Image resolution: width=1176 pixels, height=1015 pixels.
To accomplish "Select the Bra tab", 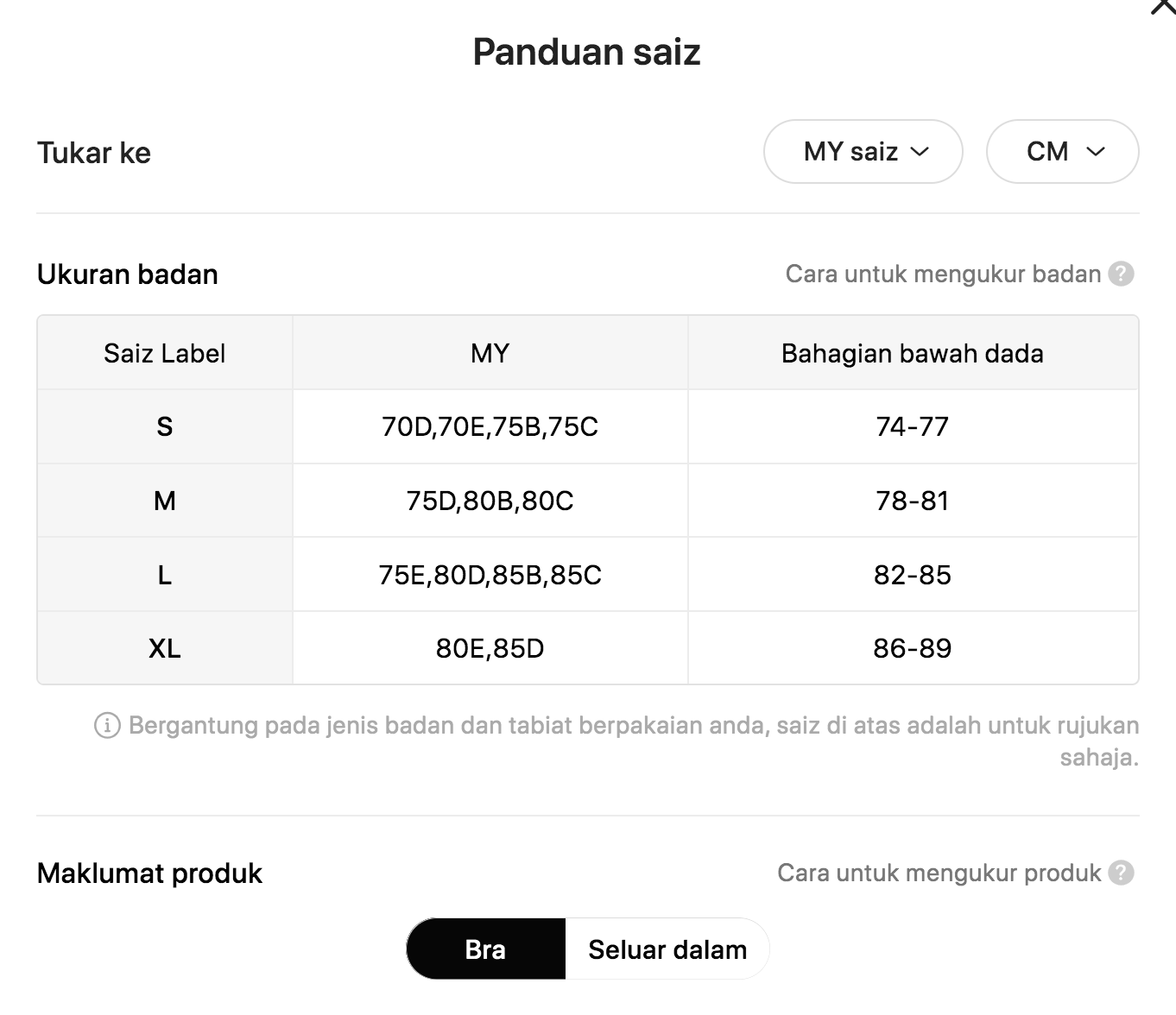I will (486, 949).
